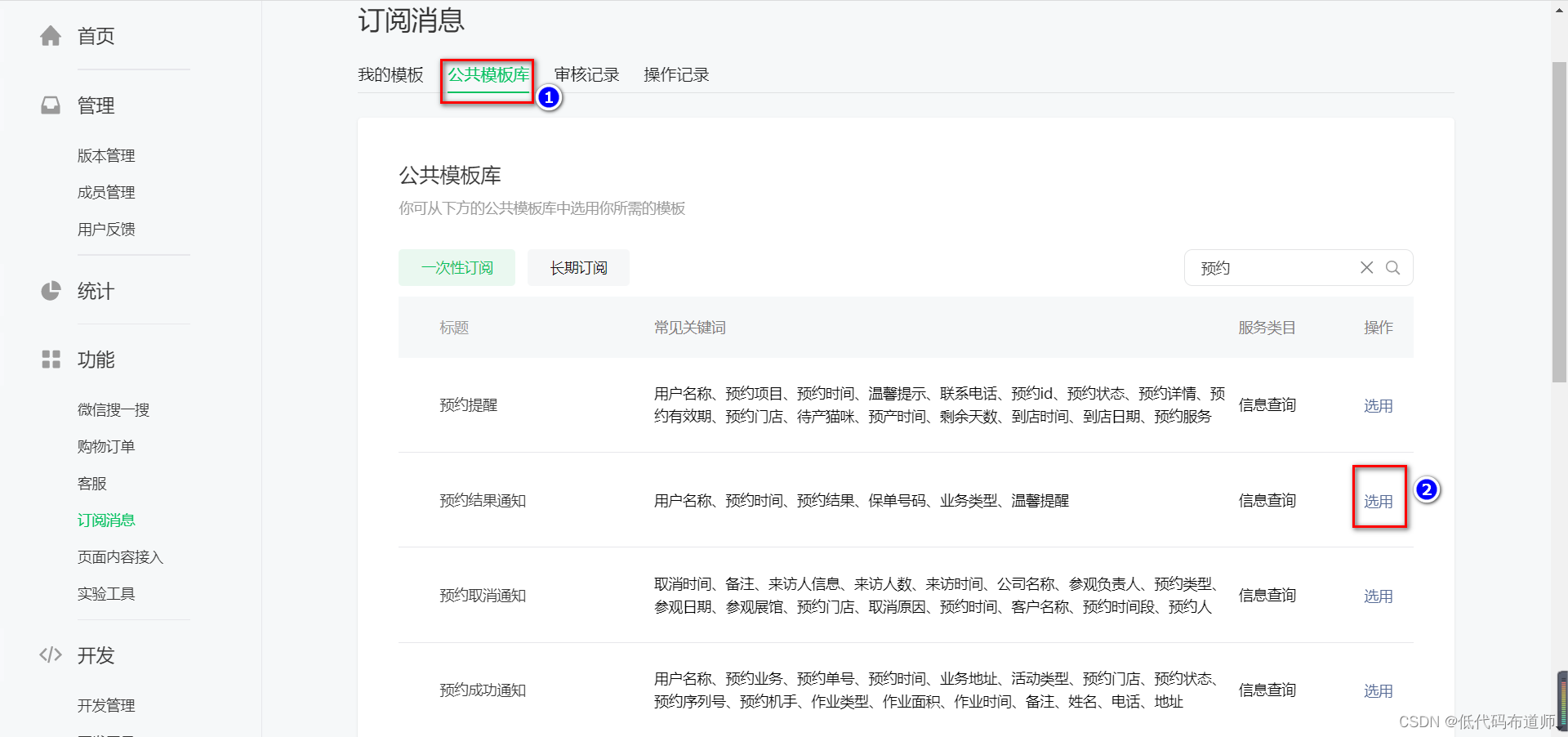Open 客服 in the sidebar
1568x737 pixels.
click(92, 483)
